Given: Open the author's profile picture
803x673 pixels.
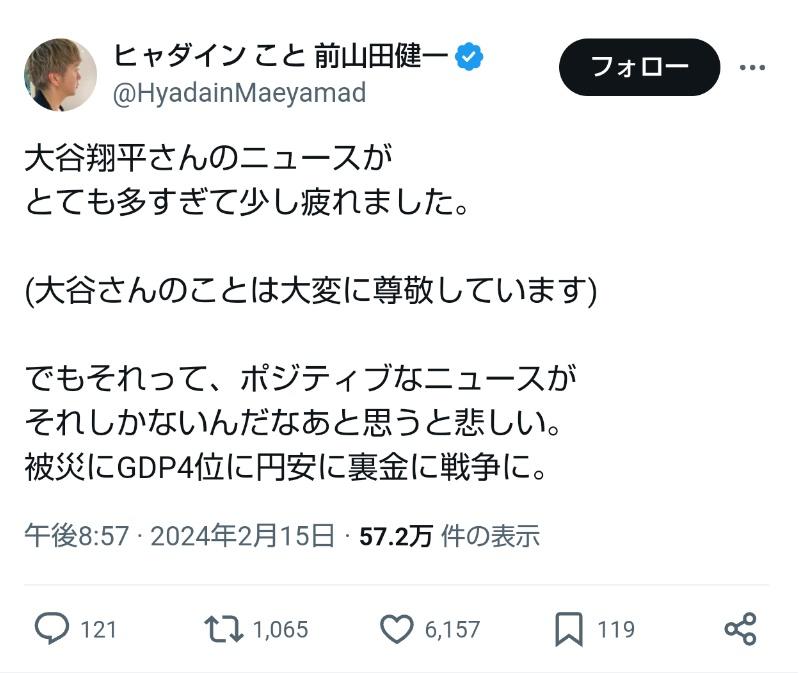Looking at the screenshot, I should [x=60, y=75].
